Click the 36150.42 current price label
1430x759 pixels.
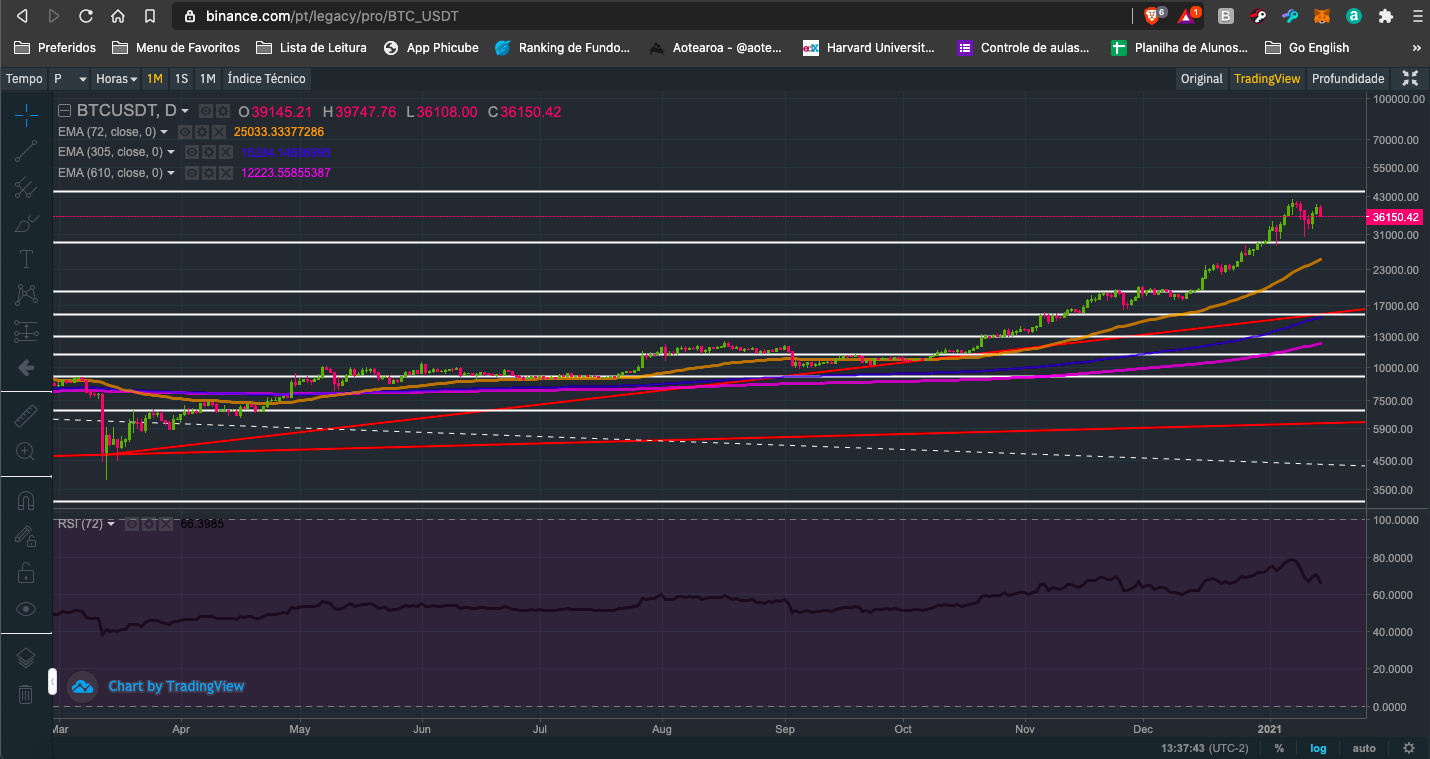1396,217
